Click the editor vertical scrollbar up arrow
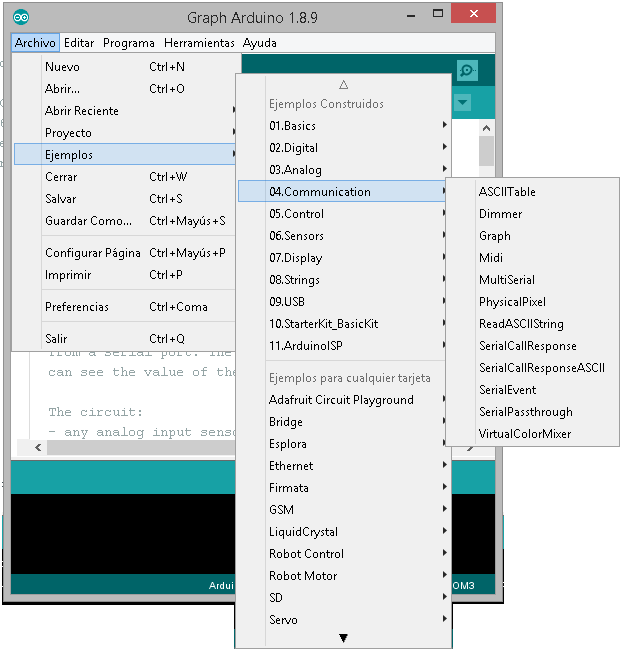This screenshot has height=653, width=624. (486, 128)
